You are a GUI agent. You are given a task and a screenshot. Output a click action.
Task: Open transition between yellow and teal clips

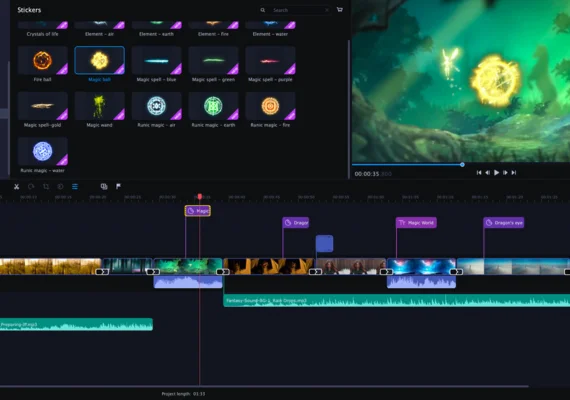coord(102,272)
